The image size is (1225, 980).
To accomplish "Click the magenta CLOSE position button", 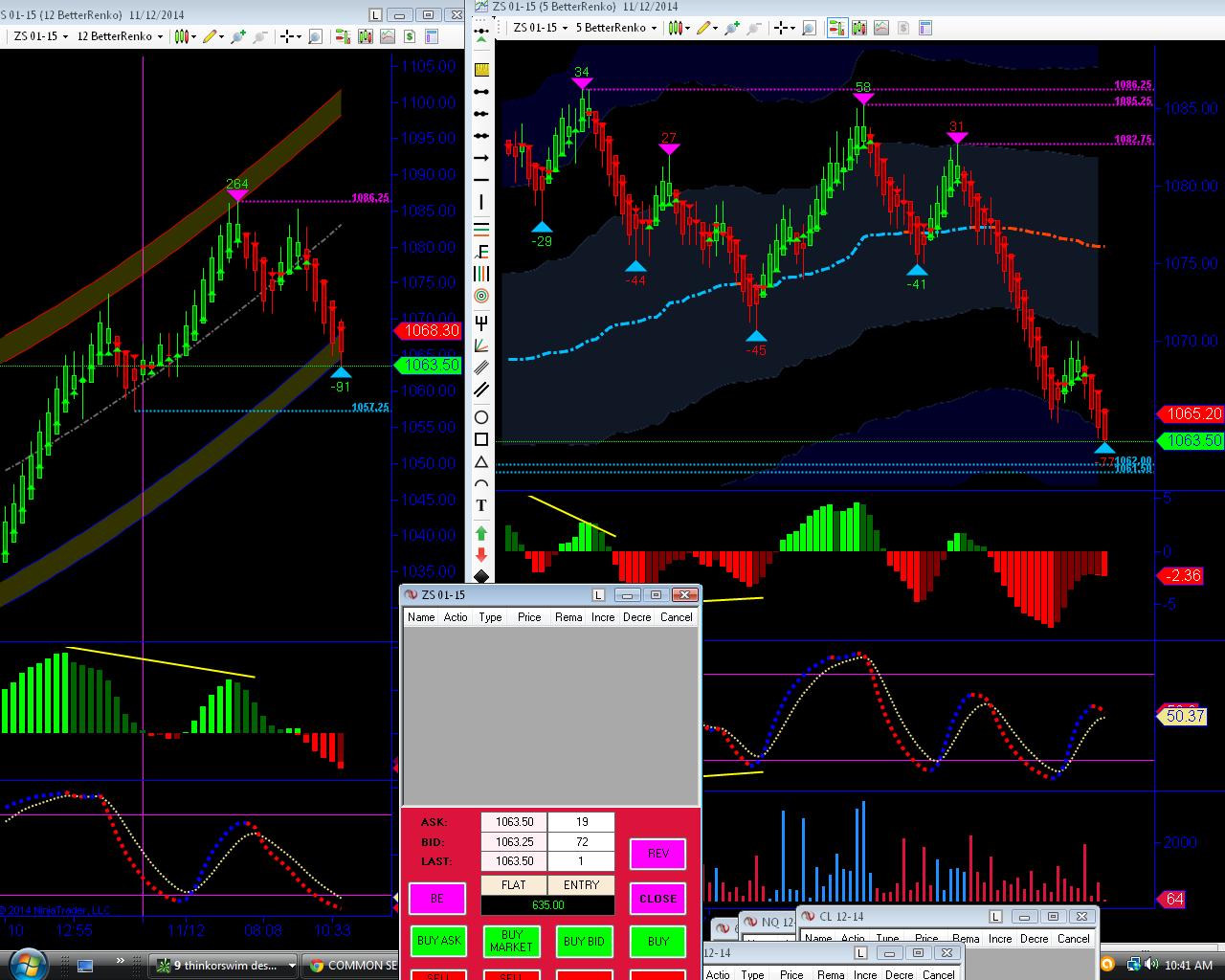I will [x=657, y=899].
